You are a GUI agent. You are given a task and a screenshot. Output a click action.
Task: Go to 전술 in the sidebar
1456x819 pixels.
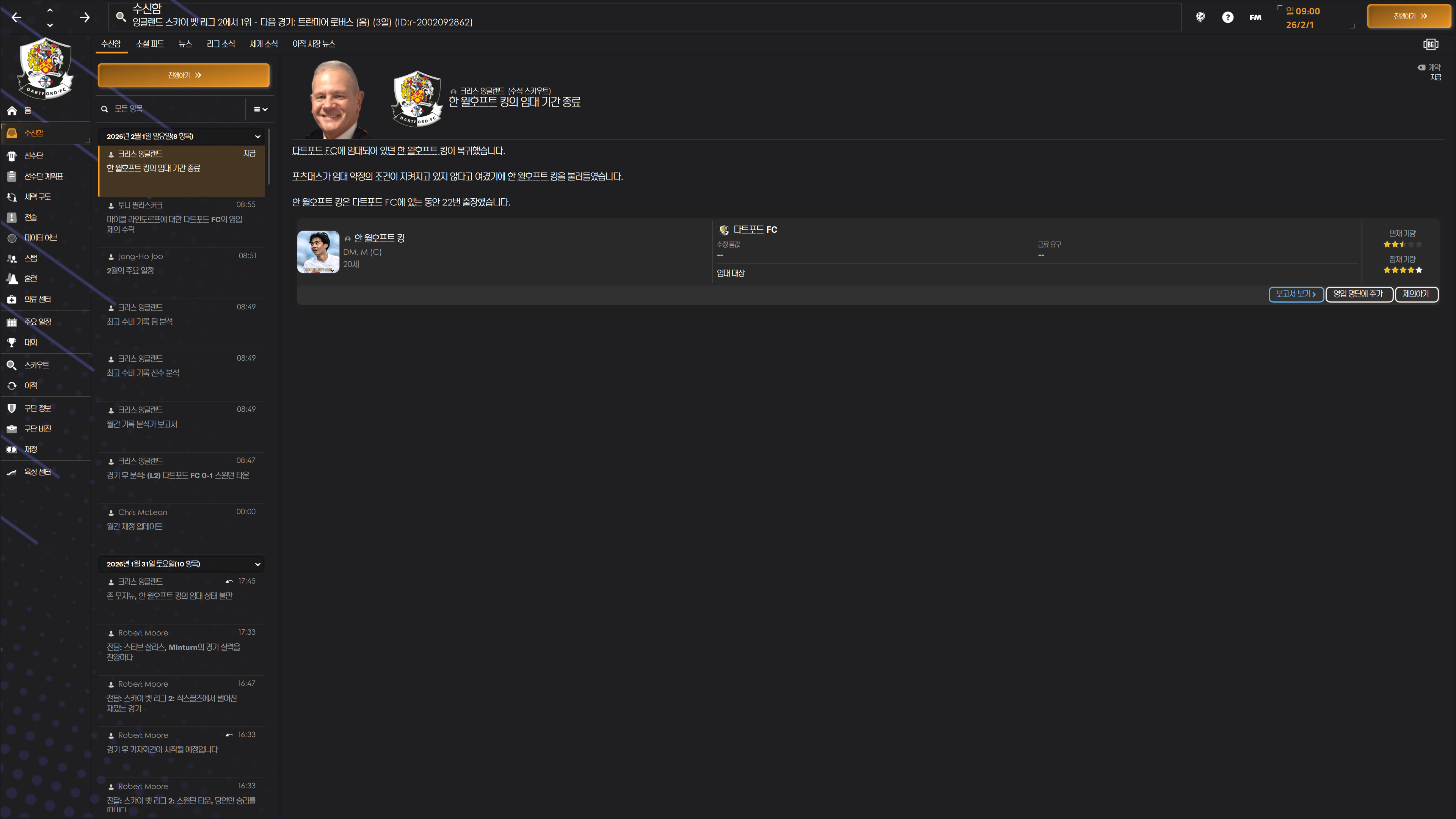click(30, 217)
